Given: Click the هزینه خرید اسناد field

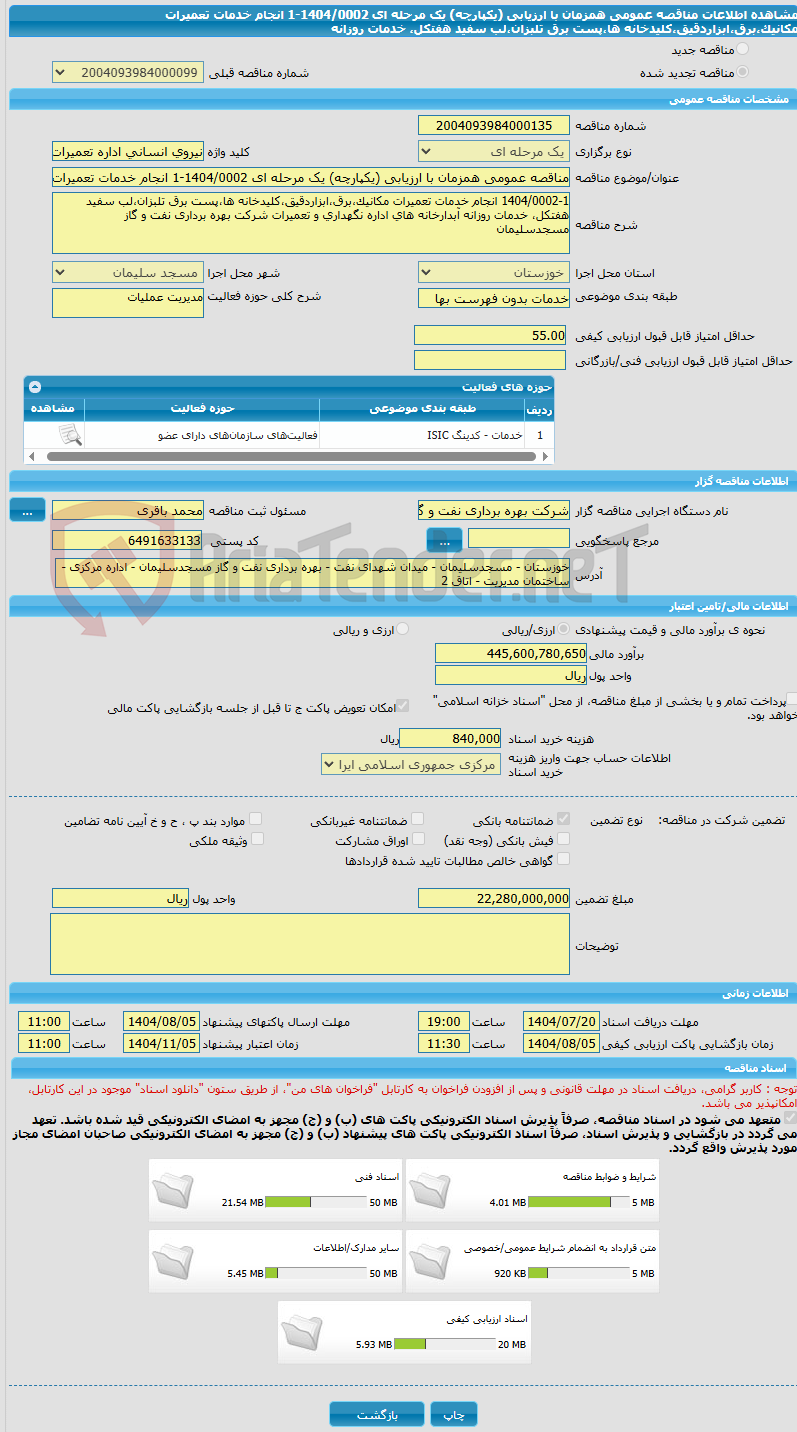Looking at the screenshot, I should point(450,738).
